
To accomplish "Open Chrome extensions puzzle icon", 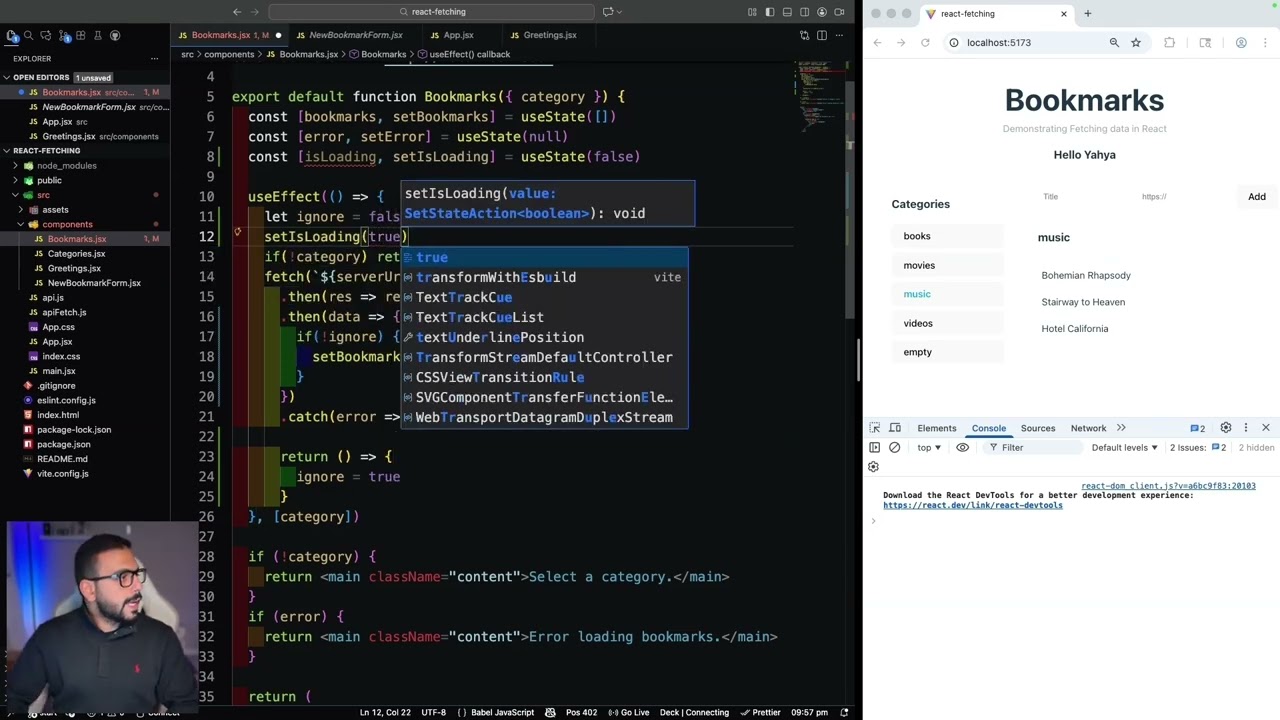I will click(x=1170, y=43).
